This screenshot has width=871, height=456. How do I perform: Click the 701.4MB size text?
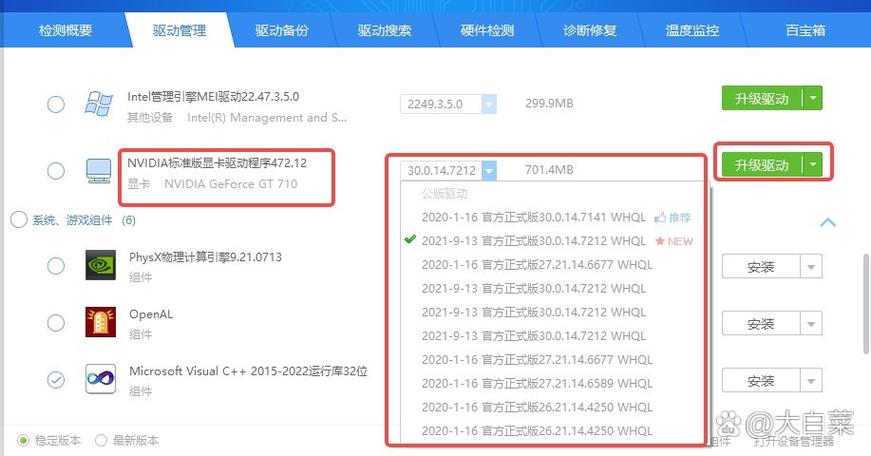point(549,170)
